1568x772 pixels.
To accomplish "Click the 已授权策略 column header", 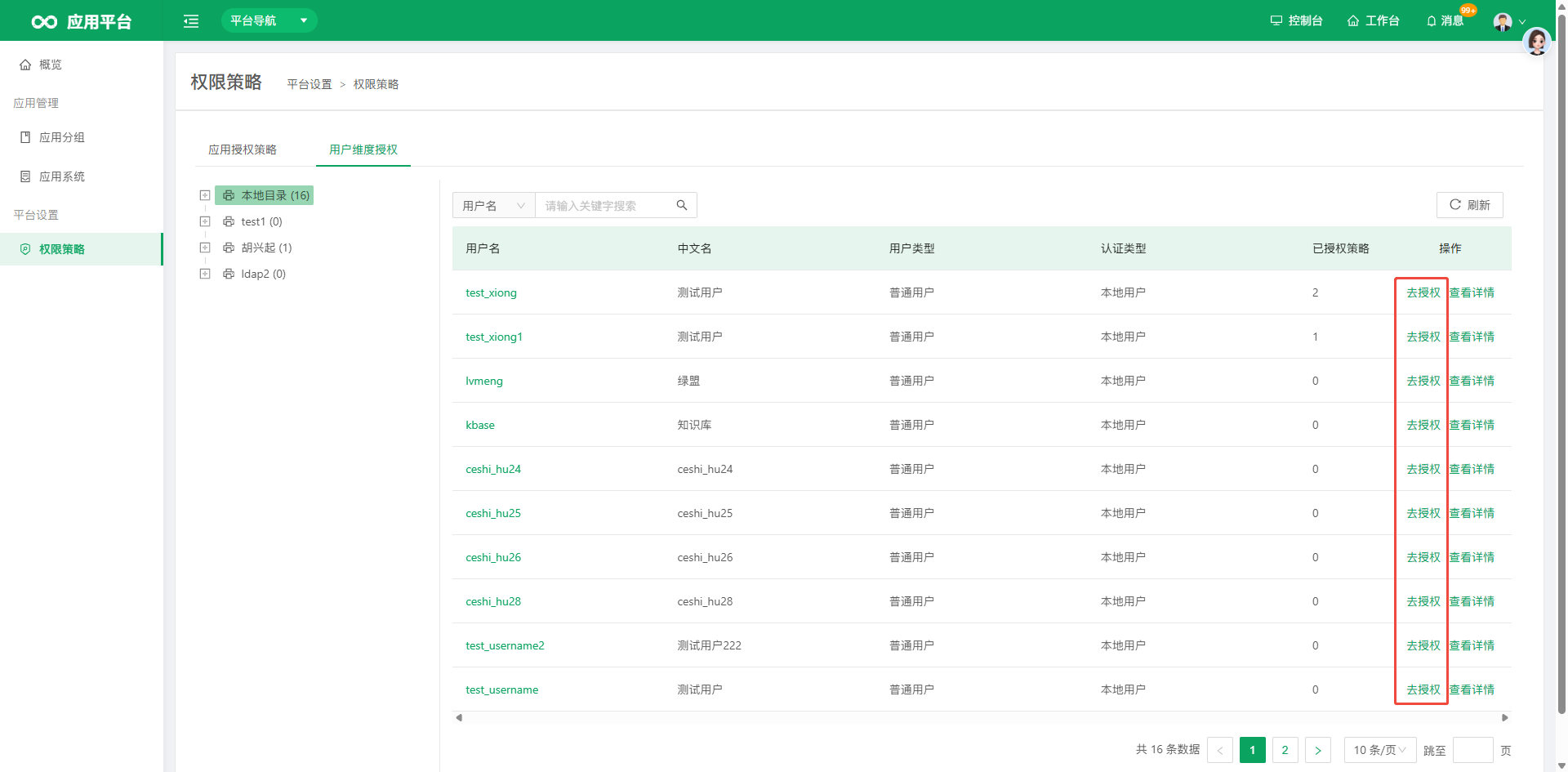I will coord(1341,248).
